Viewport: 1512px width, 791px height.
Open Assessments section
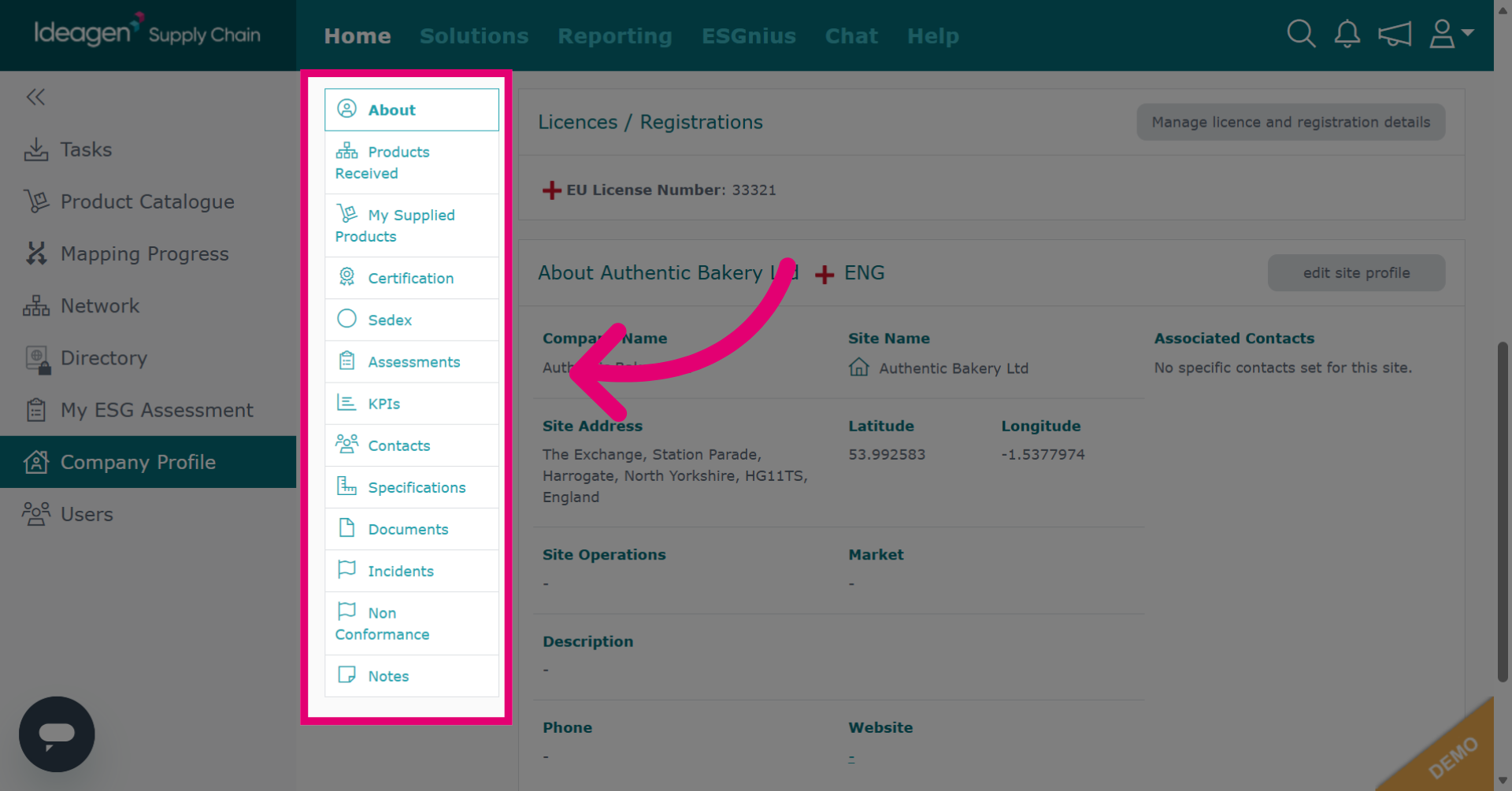[412, 361]
